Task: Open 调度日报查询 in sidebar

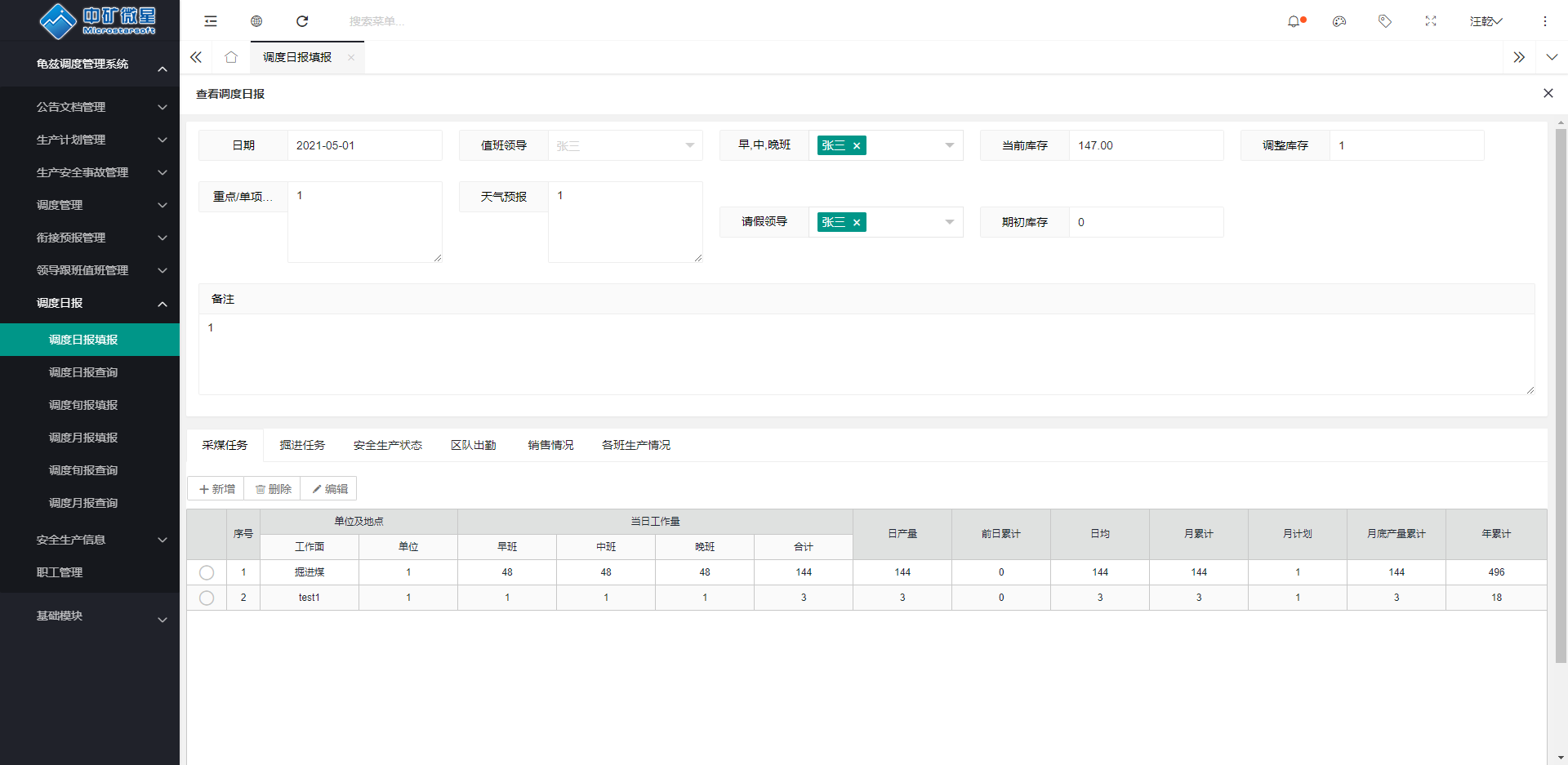Action: [90, 372]
